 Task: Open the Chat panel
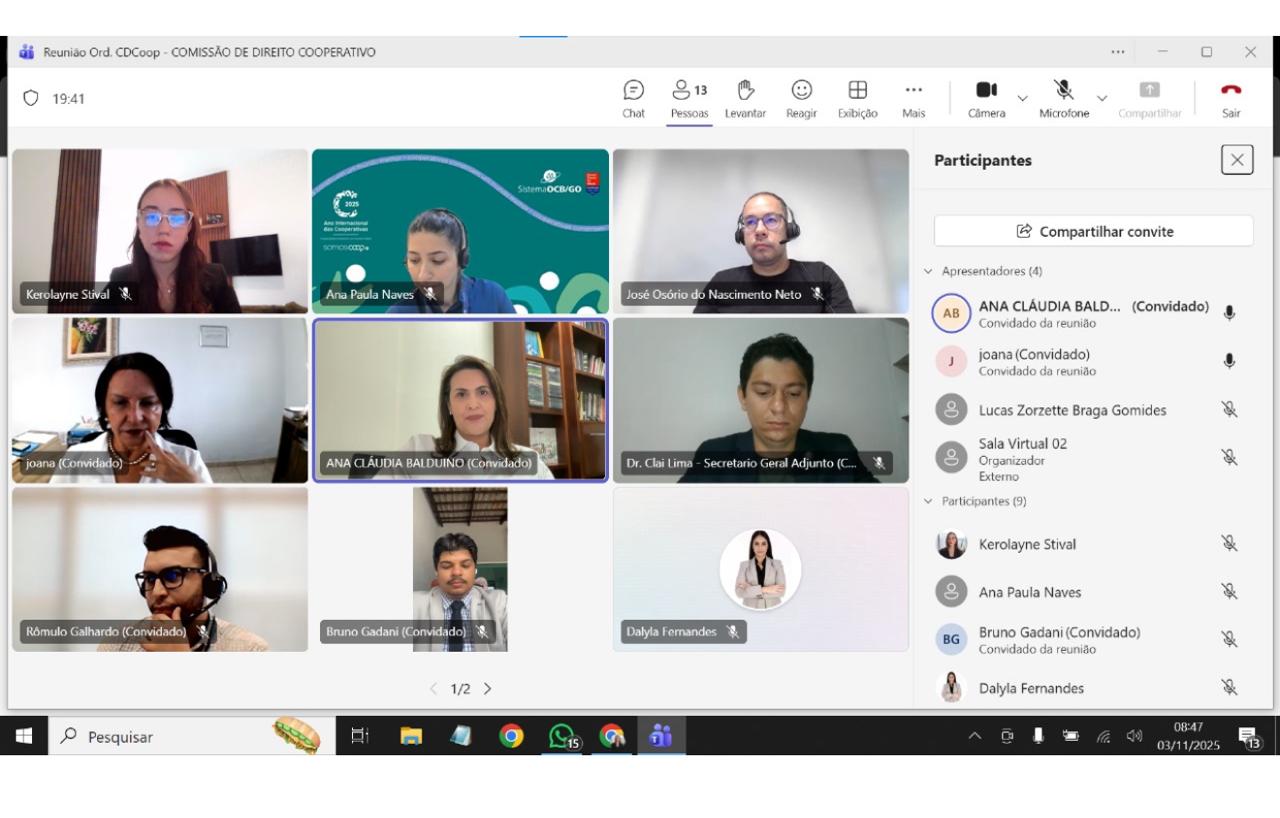633,98
